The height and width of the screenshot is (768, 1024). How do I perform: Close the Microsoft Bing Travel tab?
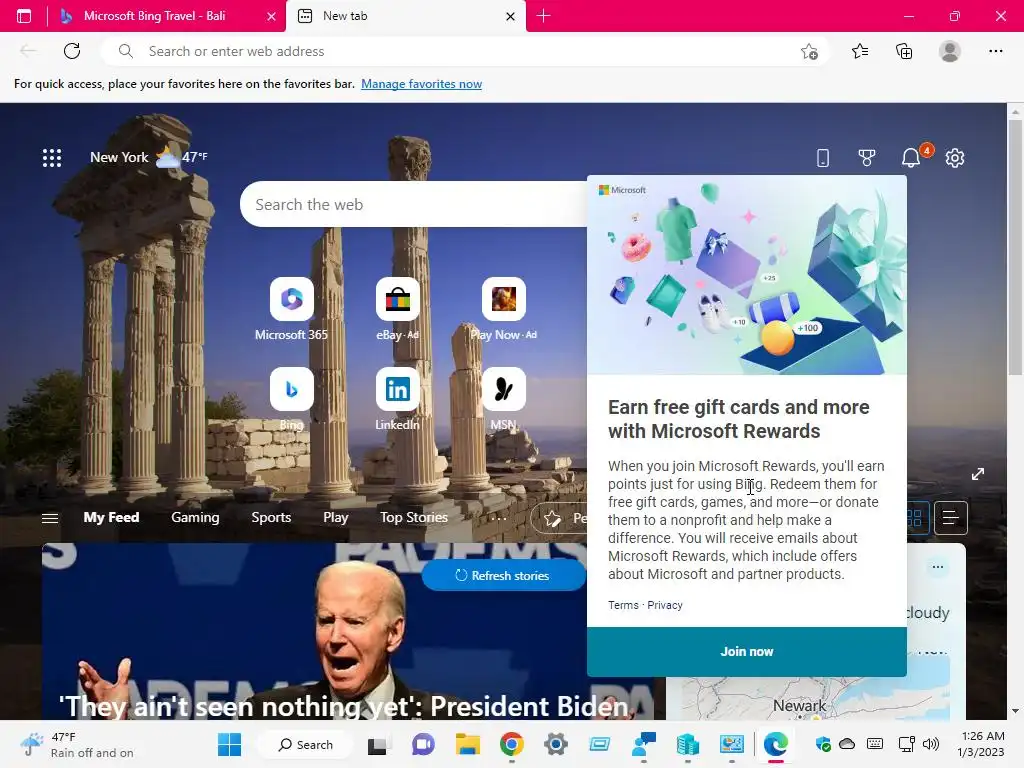click(x=271, y=16)
